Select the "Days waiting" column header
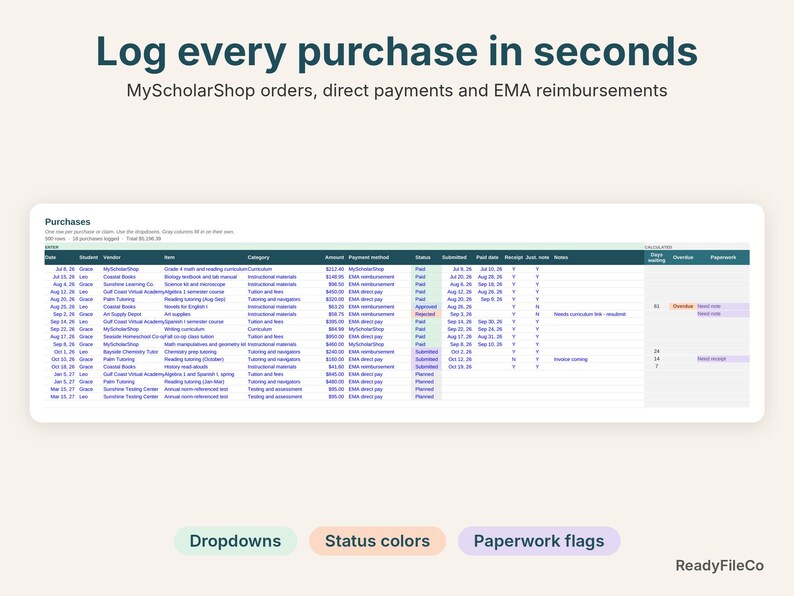Screen dimensions: 794x596 (656, 257)
